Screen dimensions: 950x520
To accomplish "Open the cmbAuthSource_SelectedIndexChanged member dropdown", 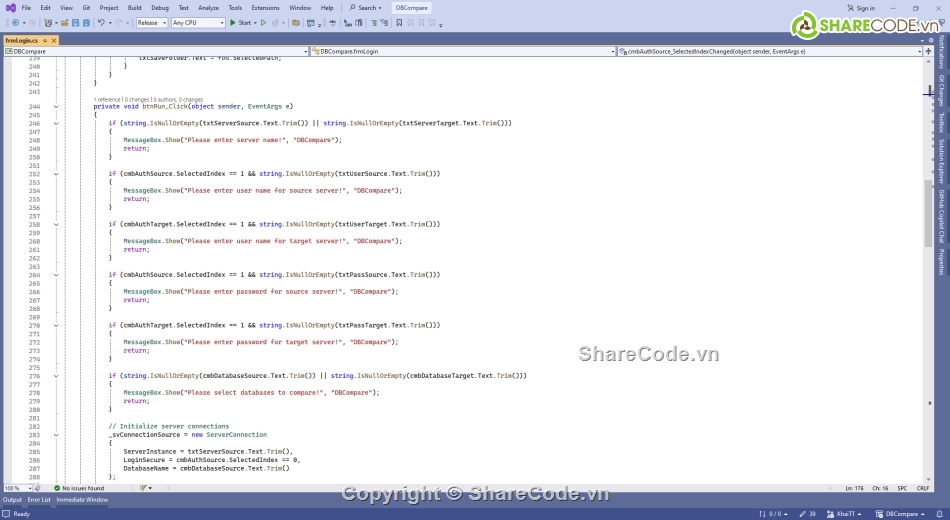I will tap(770, 52).
